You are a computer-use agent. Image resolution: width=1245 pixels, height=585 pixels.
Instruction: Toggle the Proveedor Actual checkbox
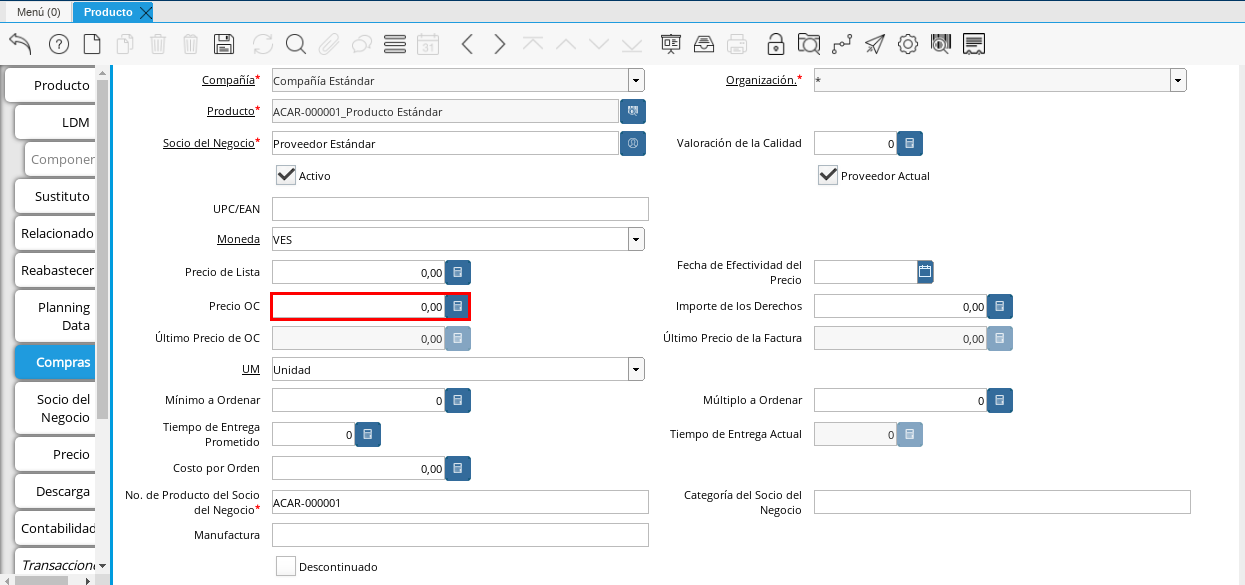coord(828,175)
